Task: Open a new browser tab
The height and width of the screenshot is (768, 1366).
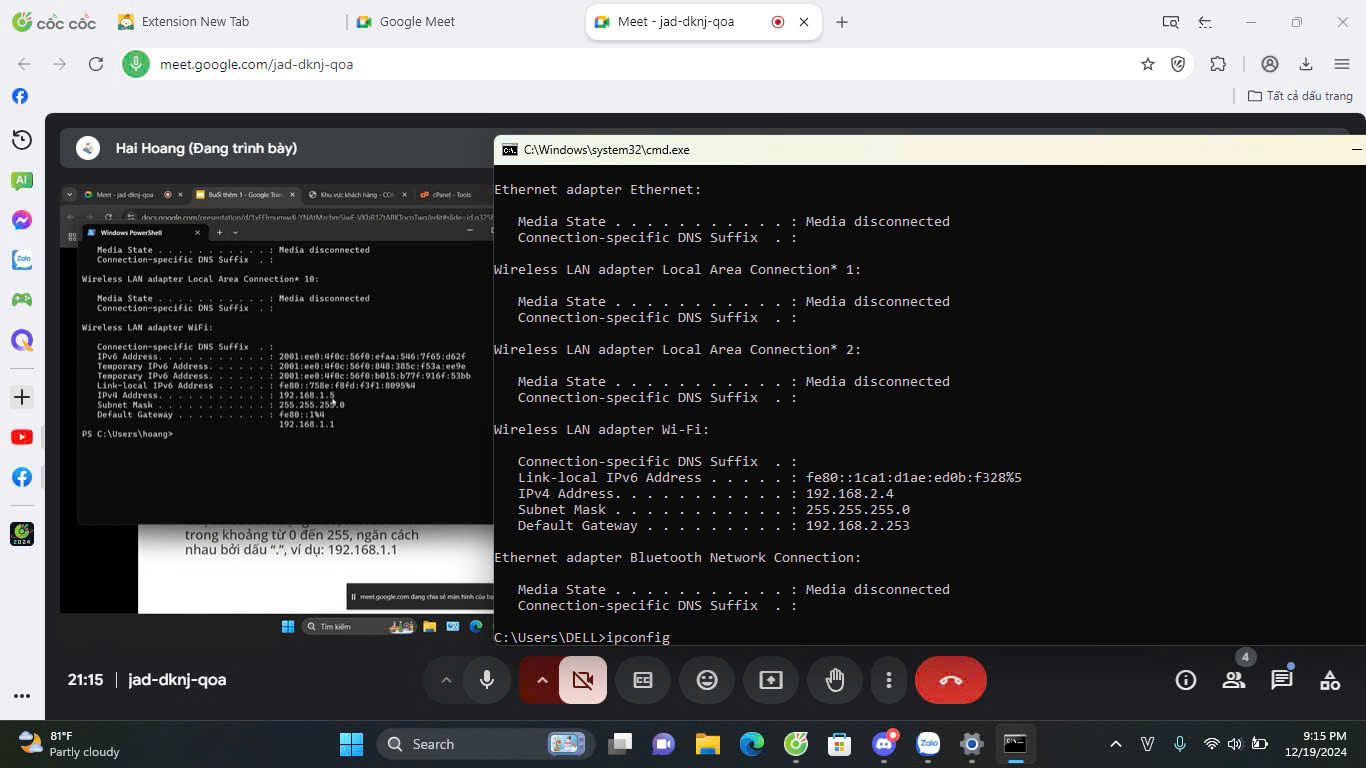Action: (x=842, y=22)
